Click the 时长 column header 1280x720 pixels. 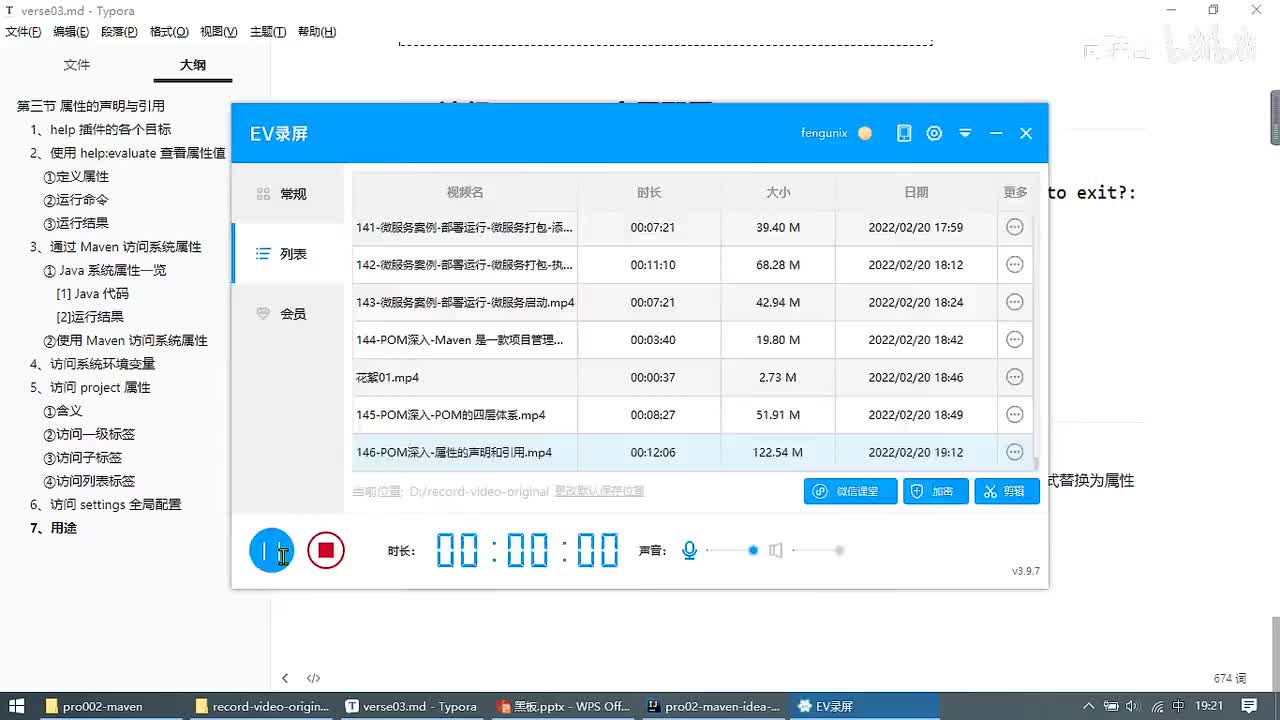coord(649,192)
